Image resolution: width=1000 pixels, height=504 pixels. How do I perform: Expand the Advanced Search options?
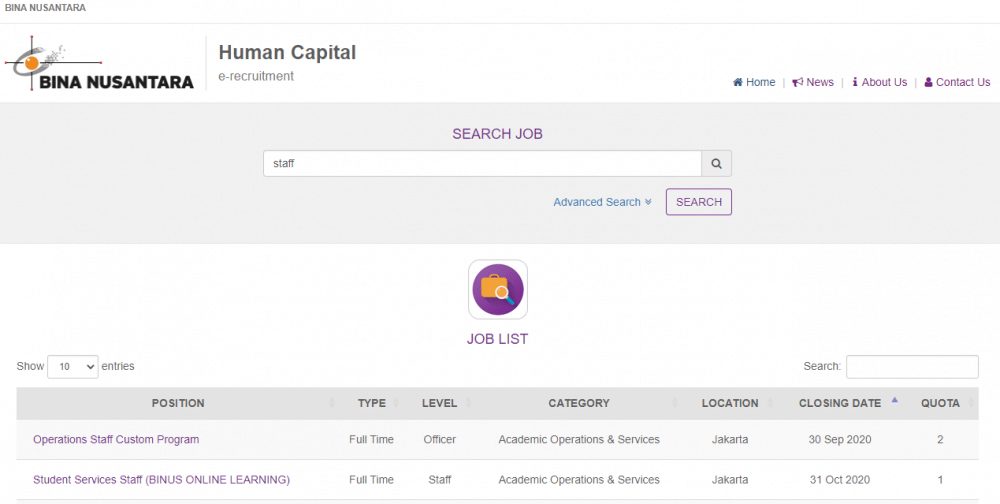click(602, 202)
